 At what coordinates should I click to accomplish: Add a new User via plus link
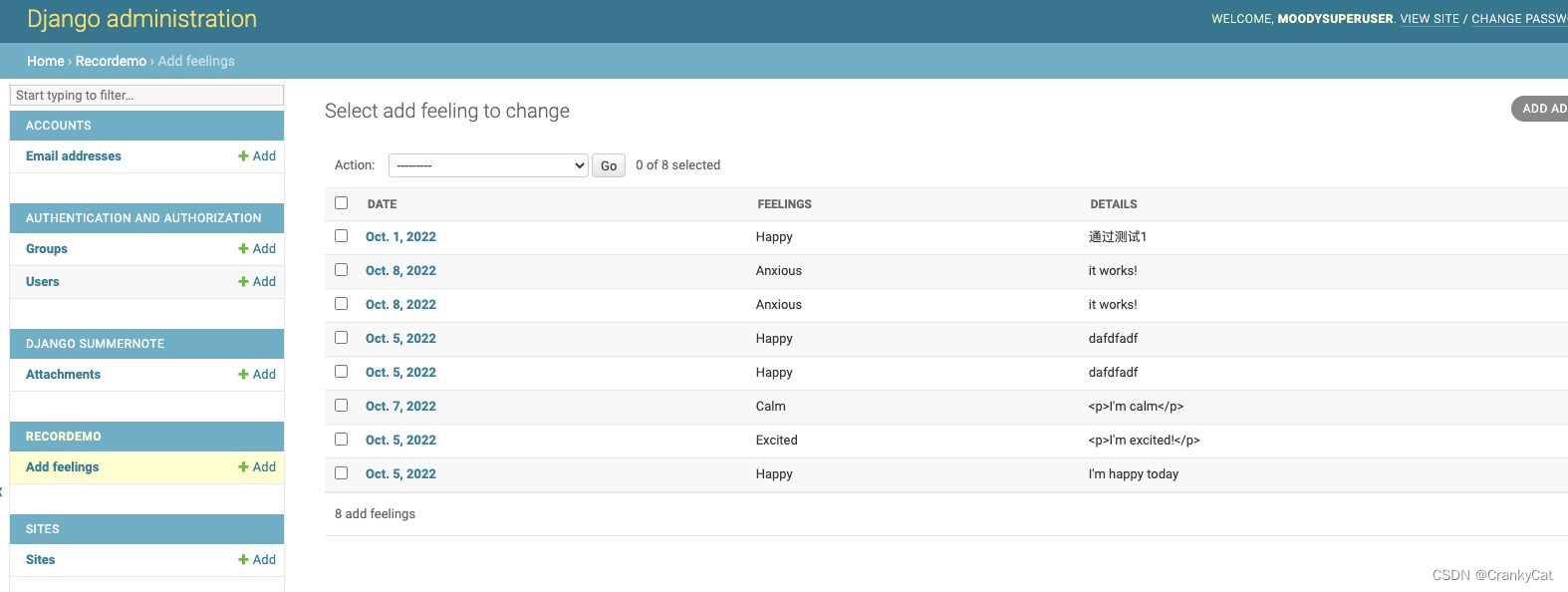click(x=257, y=282)
